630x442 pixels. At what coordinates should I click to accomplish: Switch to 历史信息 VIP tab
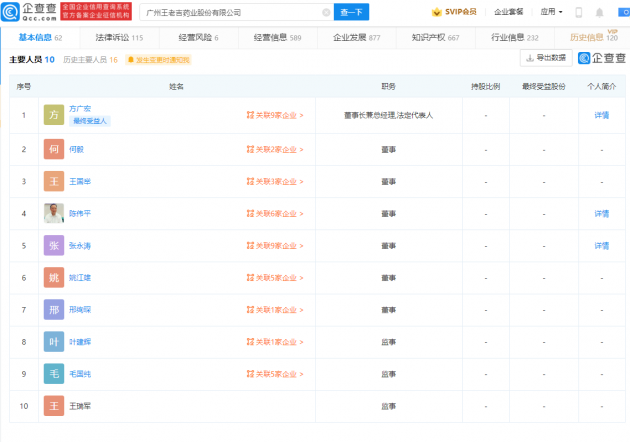[594, 37]
